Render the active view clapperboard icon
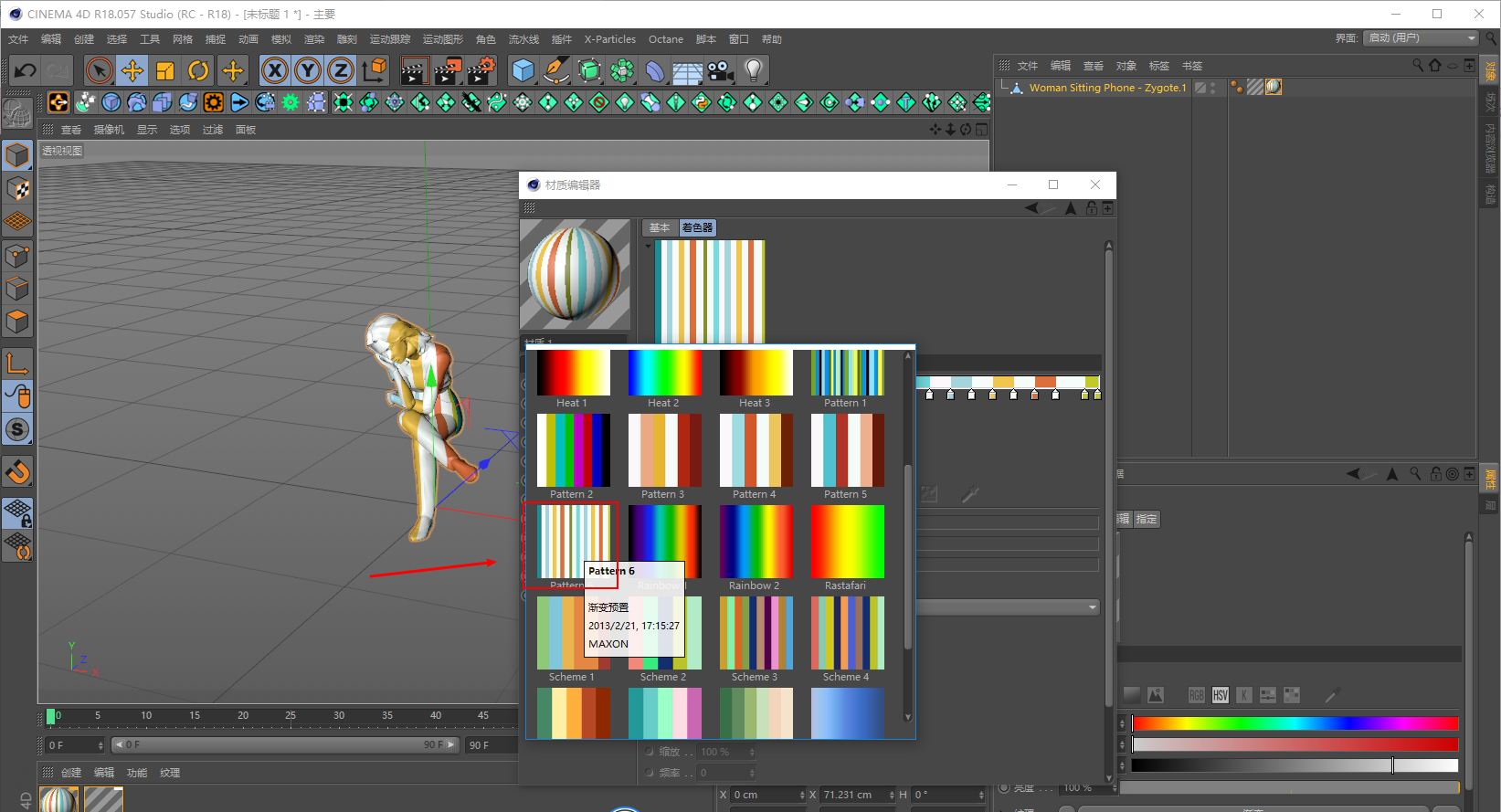The width and height of the screenshot is (1501, 812). 414,70
